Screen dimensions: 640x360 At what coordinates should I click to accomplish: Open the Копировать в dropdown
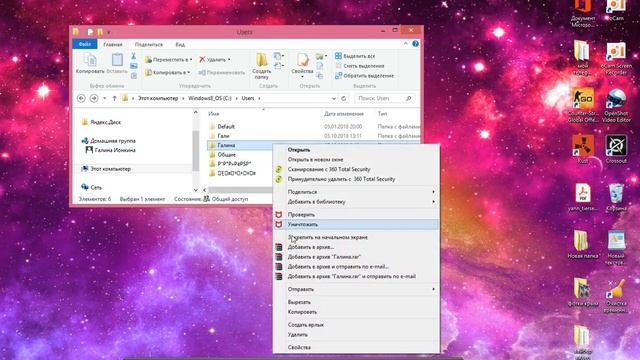168,73
